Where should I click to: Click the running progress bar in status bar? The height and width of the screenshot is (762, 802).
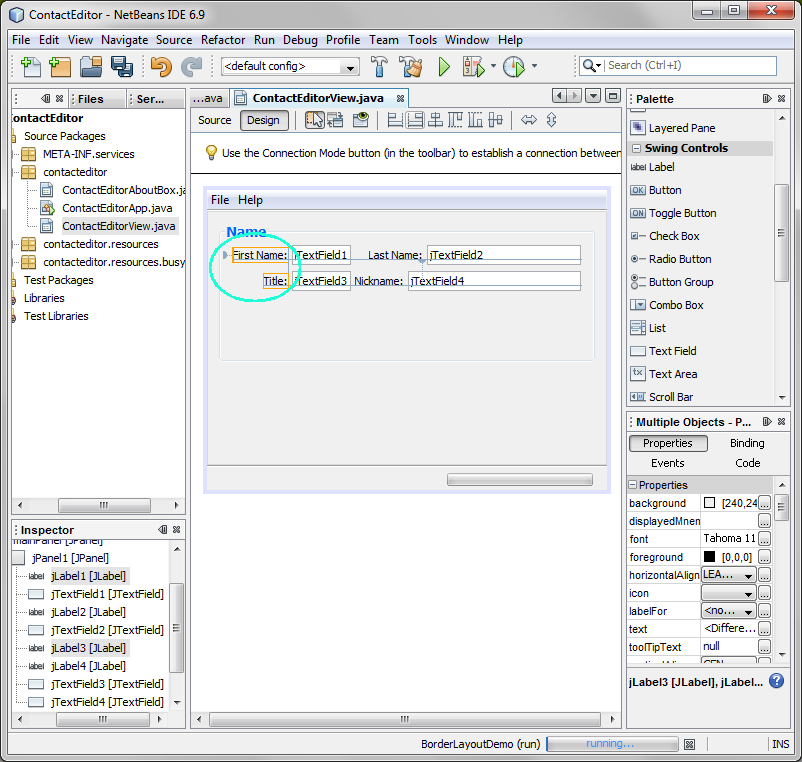[612, 744]
